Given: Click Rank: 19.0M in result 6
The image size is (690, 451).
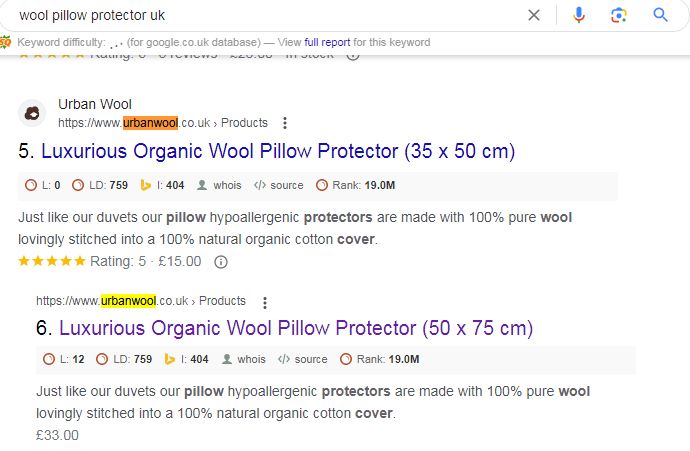Looking at the screenshot, I should [x=380, y=359].
